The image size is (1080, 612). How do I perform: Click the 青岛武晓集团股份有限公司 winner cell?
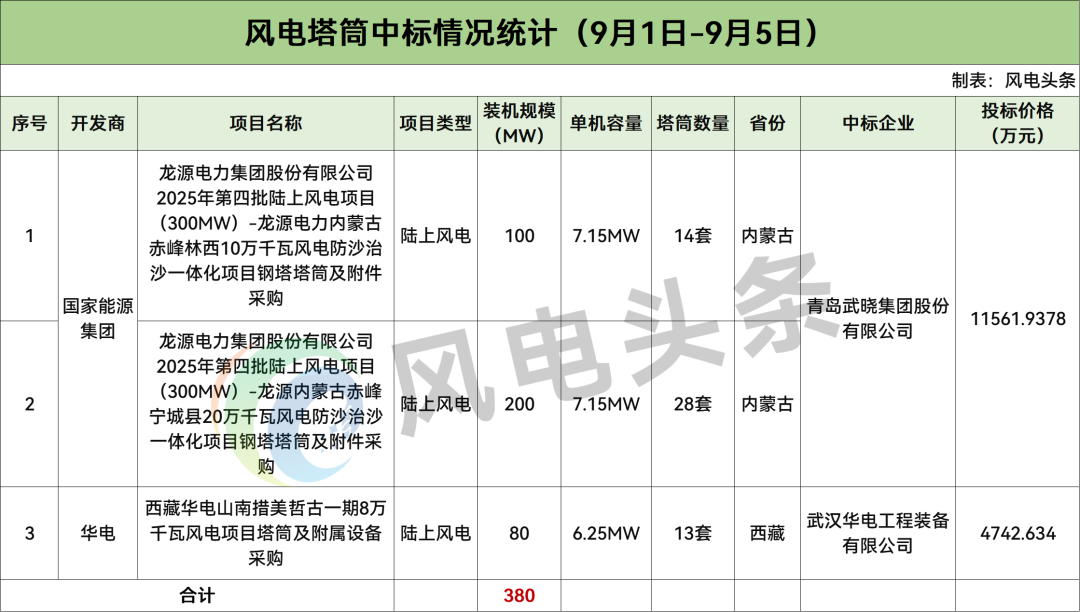pos(878,319)
